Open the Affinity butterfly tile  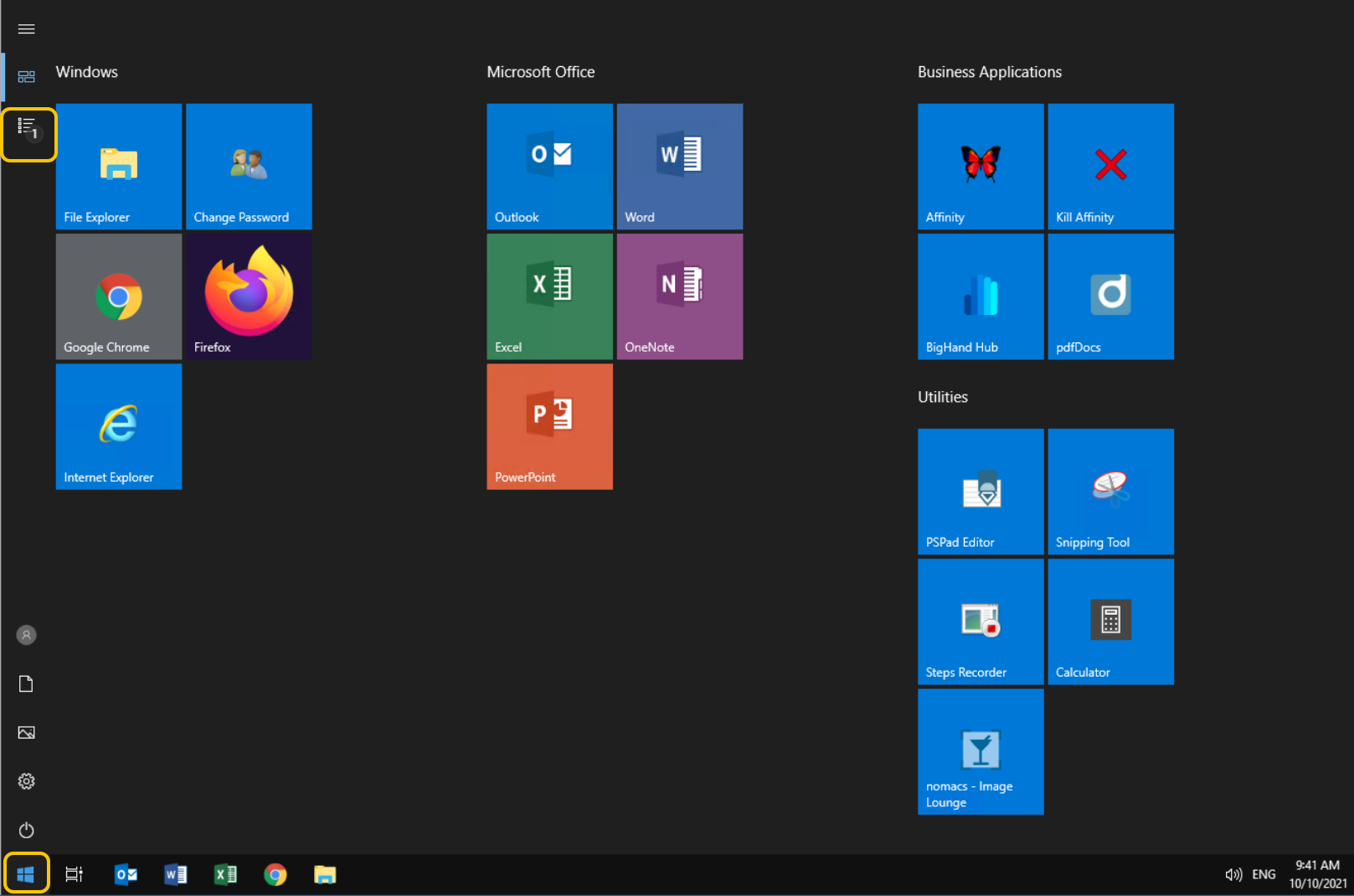coord(981,167)
